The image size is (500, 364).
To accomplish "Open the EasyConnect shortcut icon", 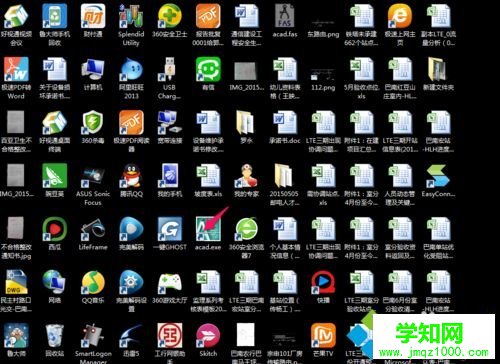I will pos(438,176).
